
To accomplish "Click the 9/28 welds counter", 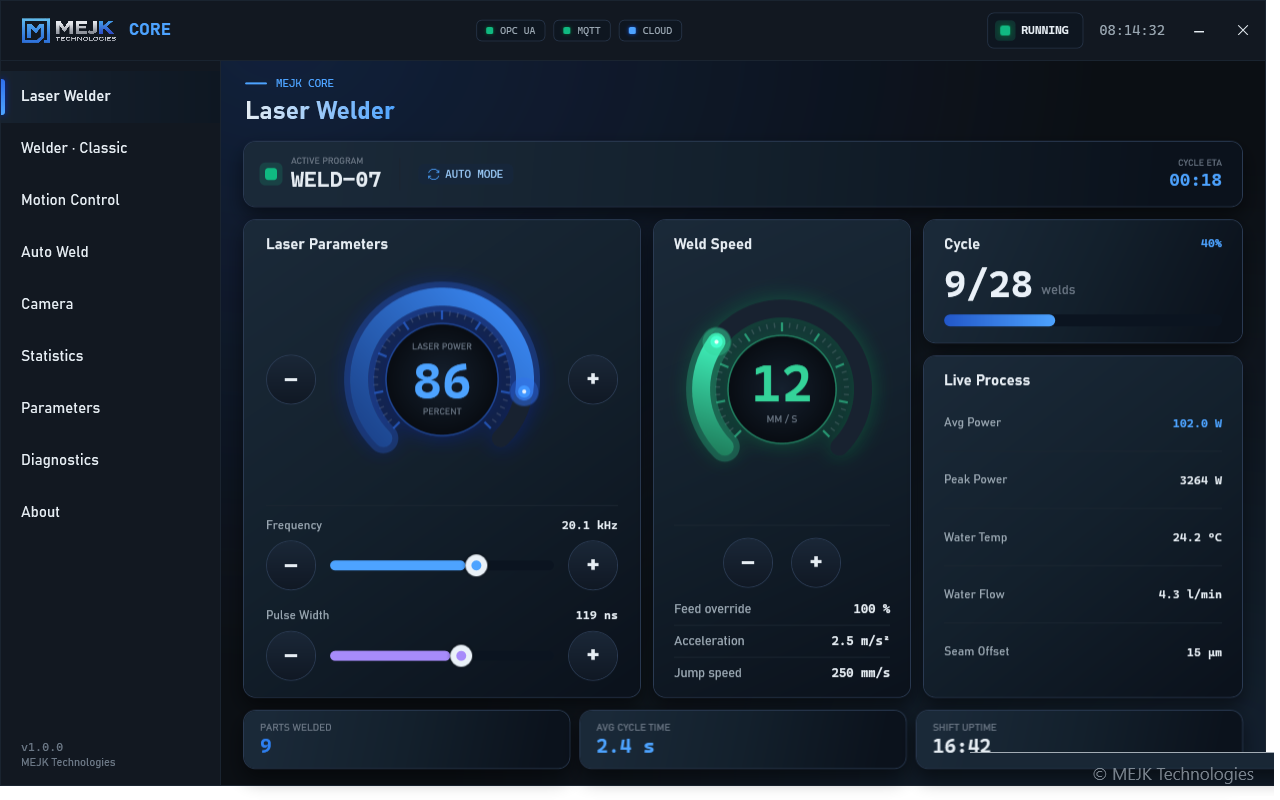I will pos(988,285).
